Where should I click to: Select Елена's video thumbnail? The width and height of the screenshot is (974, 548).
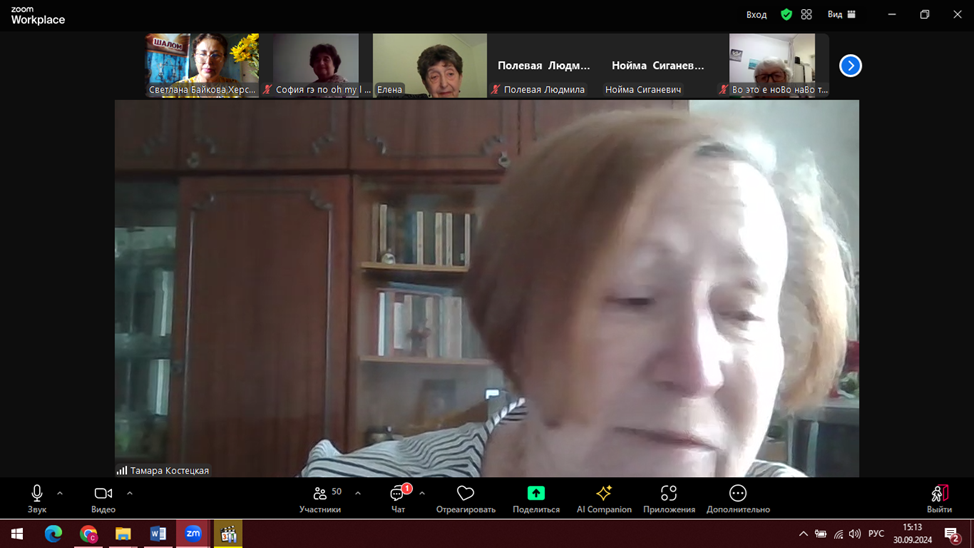point(429,65)
